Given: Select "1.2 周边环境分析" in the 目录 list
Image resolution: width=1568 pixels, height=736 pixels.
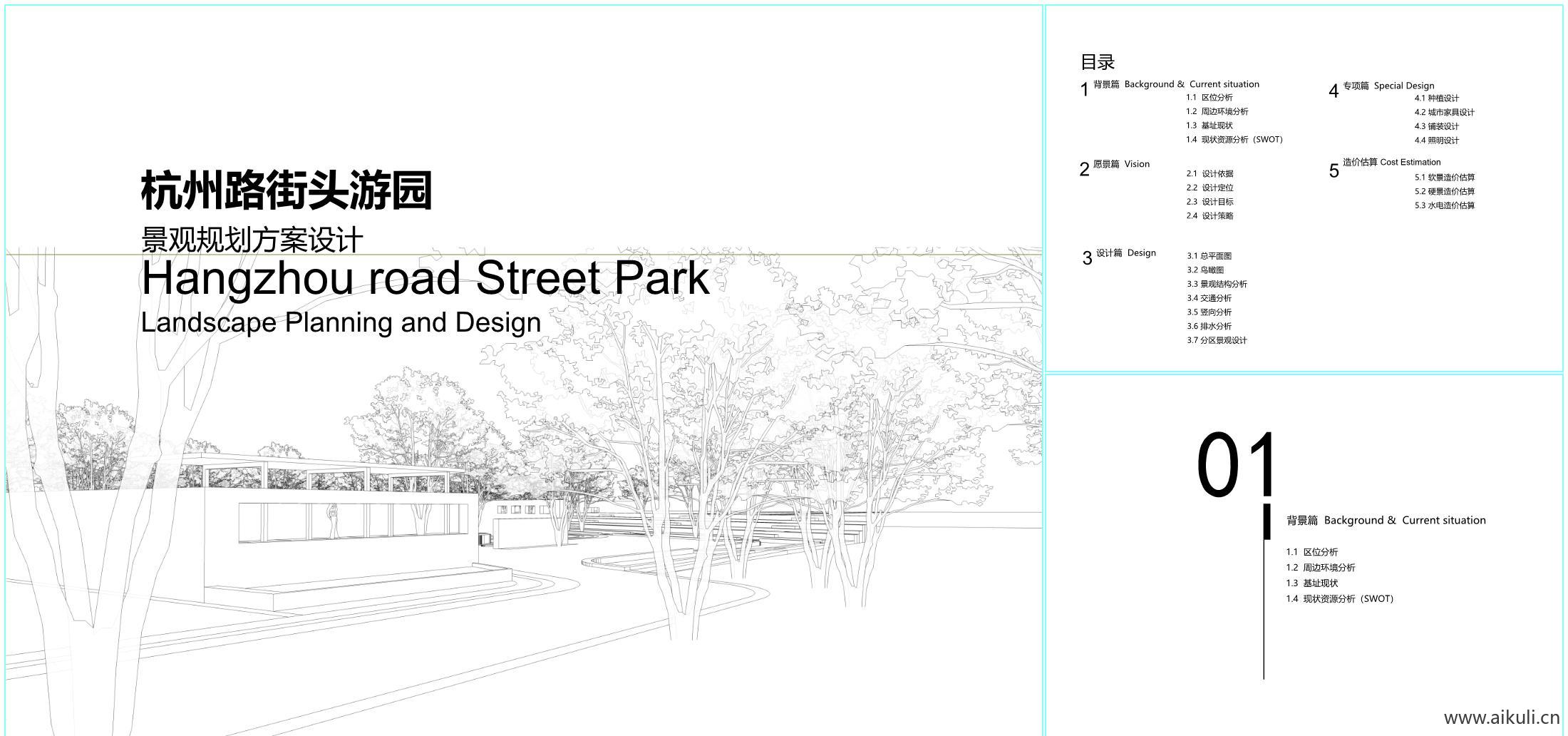Looking at the screenshot, I should click(1217, 111).
